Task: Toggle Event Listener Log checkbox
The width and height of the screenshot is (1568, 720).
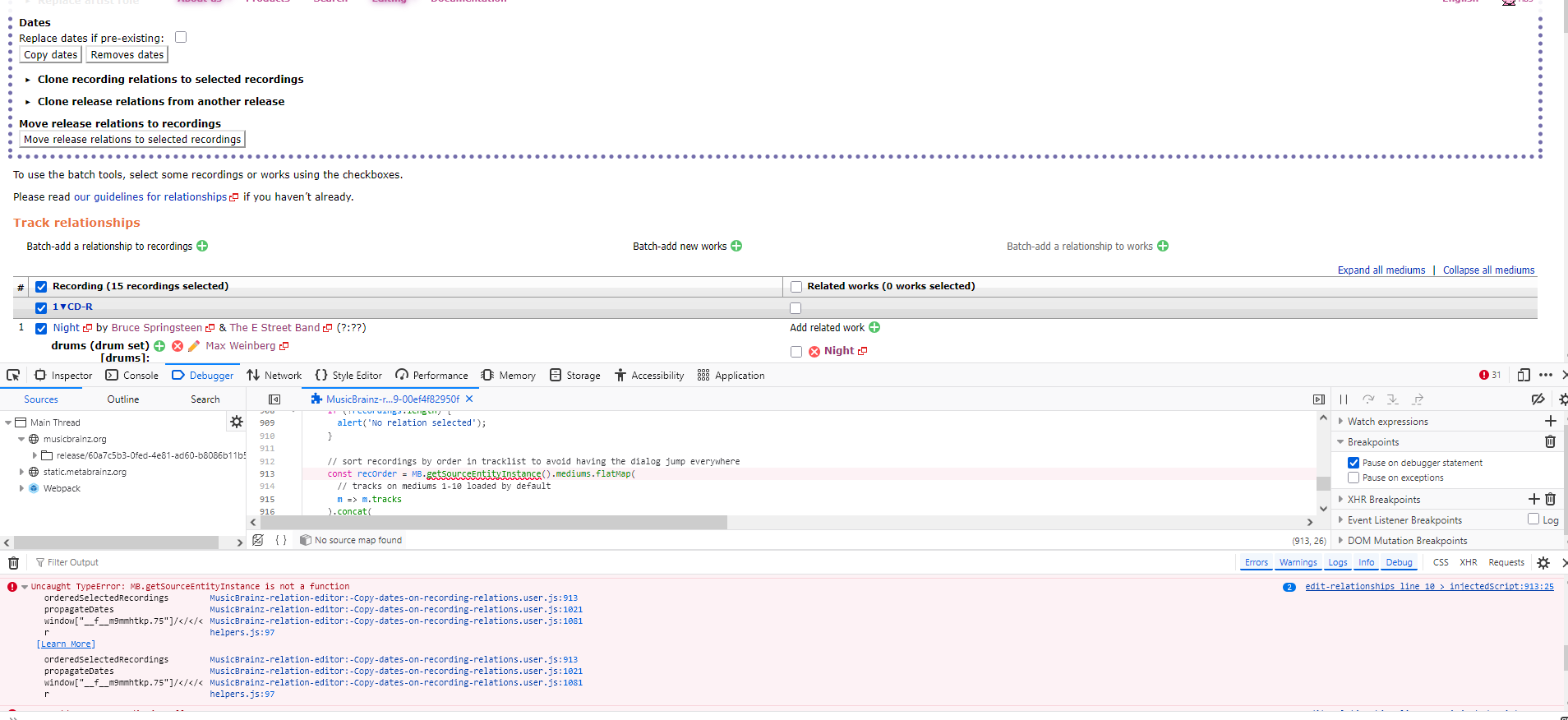Action: point(1533,519)
